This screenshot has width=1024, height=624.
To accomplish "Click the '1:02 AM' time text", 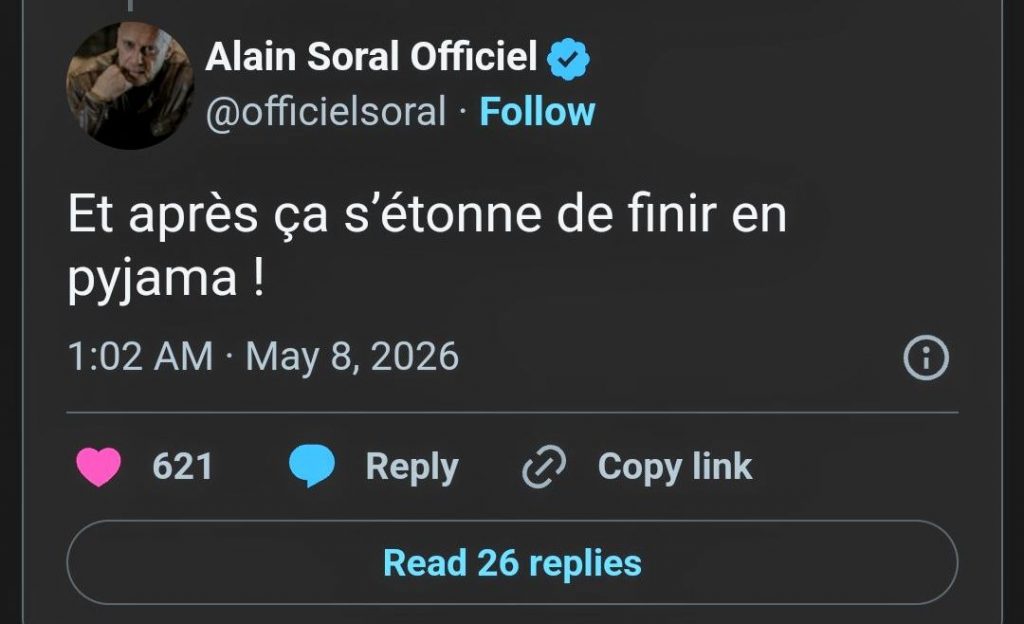I will pos(140,357).
